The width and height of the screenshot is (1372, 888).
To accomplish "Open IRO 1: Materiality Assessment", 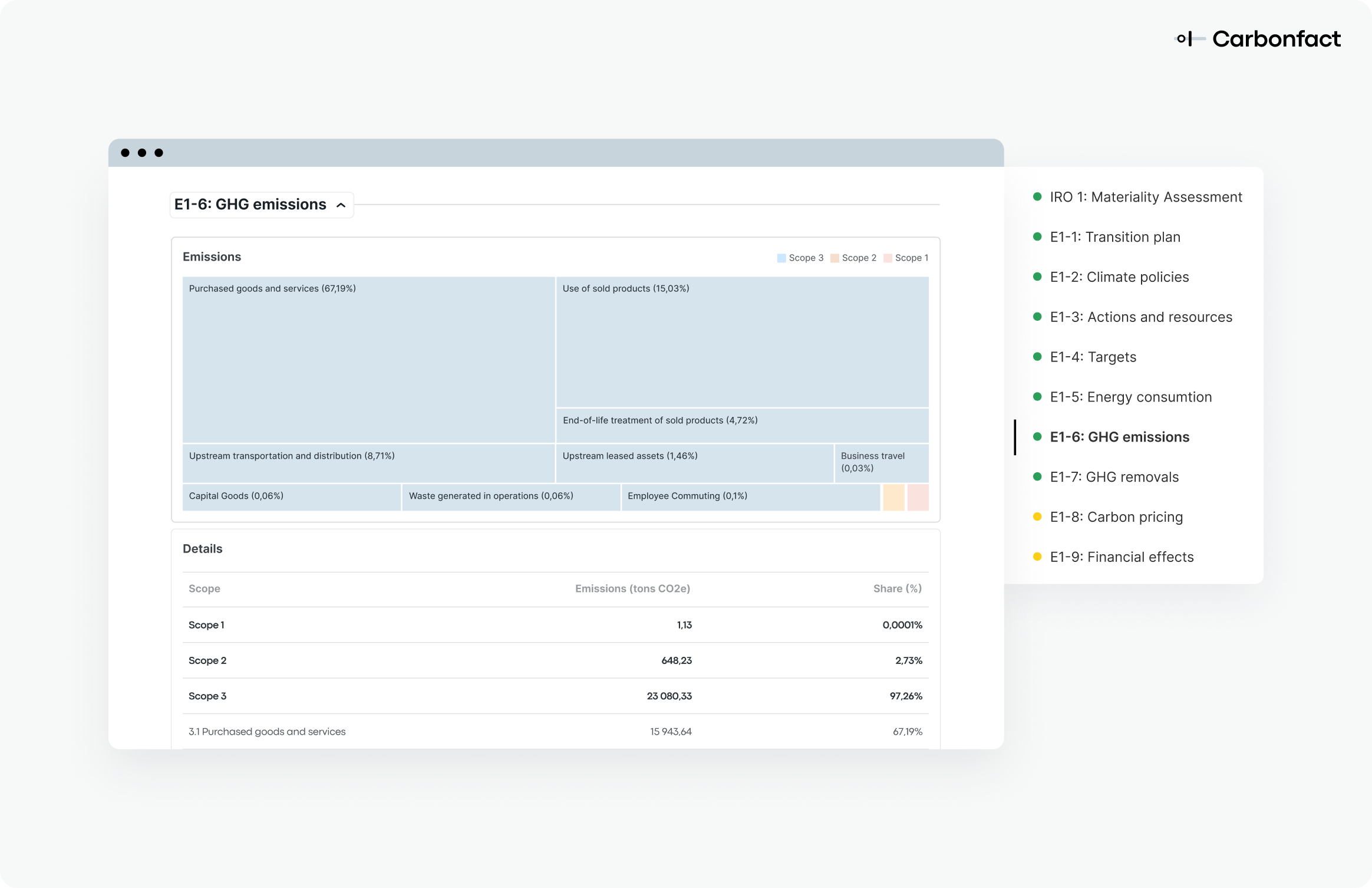I will (1146, 197).
